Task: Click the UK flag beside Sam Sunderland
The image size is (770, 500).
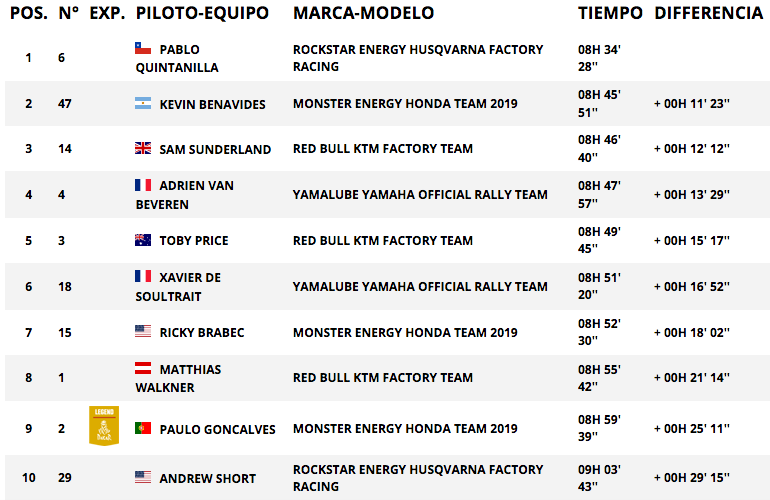Action: 143,148
